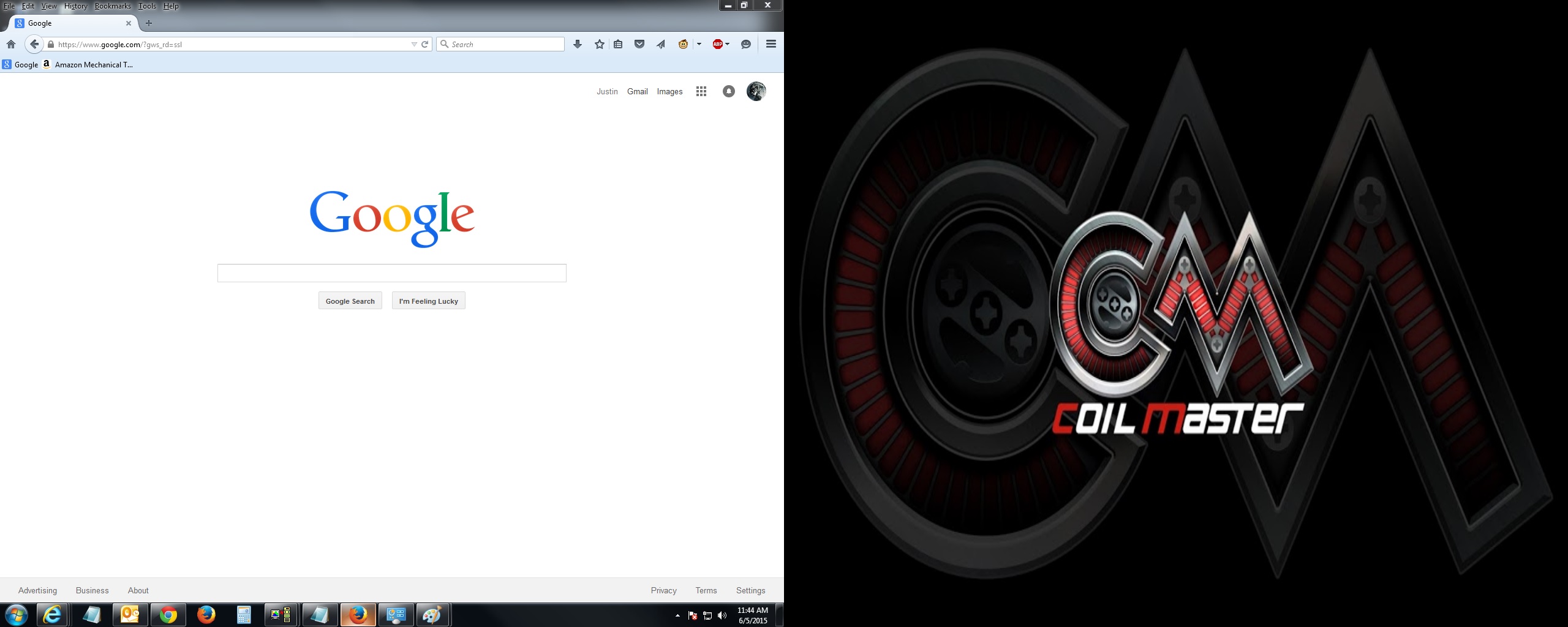Click the taskbar clock showing 11:44 AM
Viewport: 1568px width, 627px height.
coord(753,615)
